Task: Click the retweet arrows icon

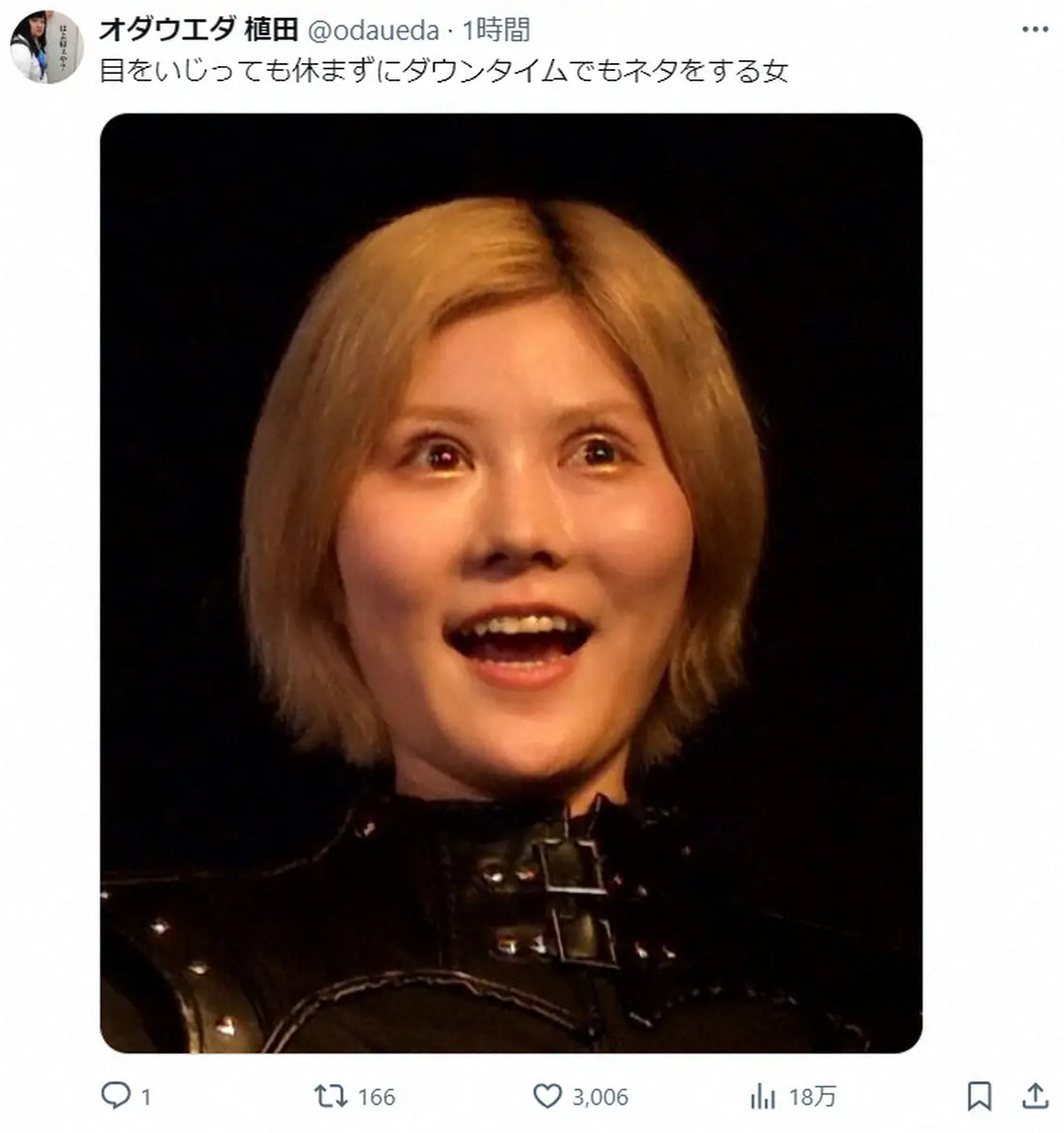Action: 330,1095
